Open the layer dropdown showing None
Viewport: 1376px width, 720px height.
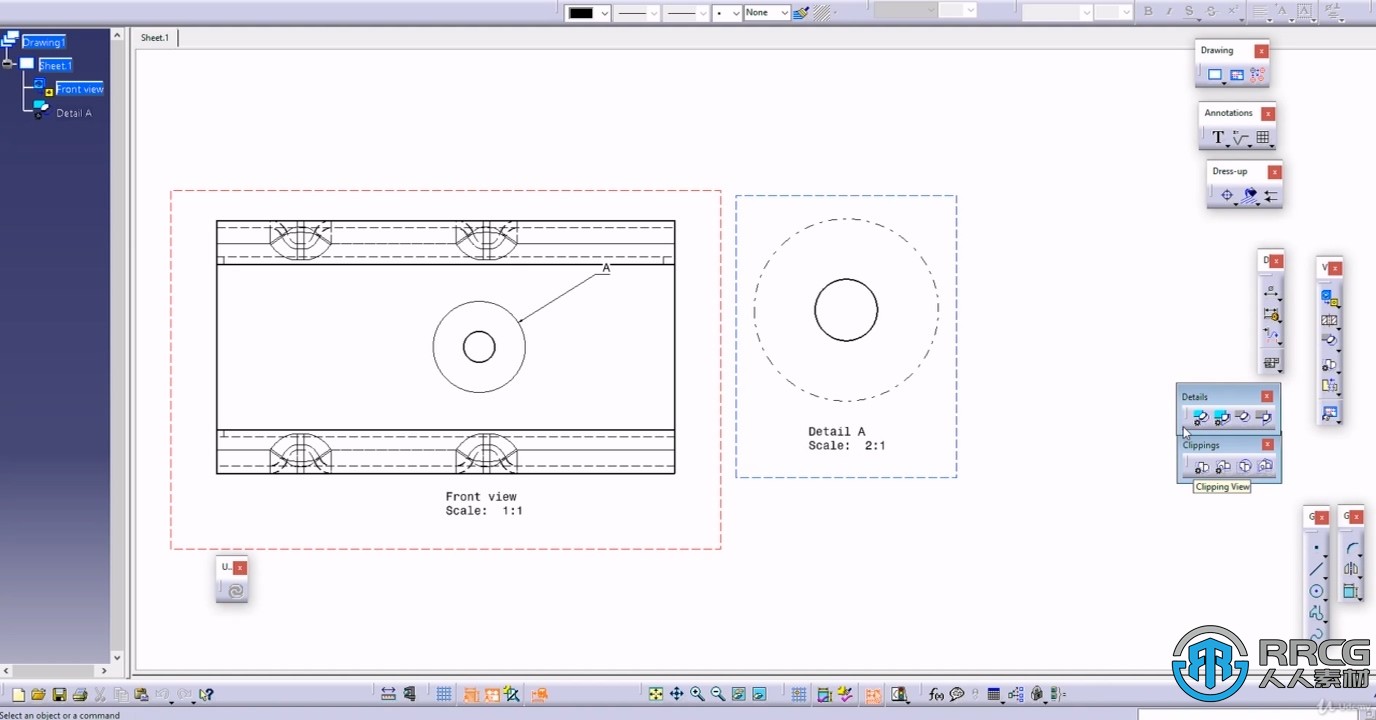(x=784, y=13)
